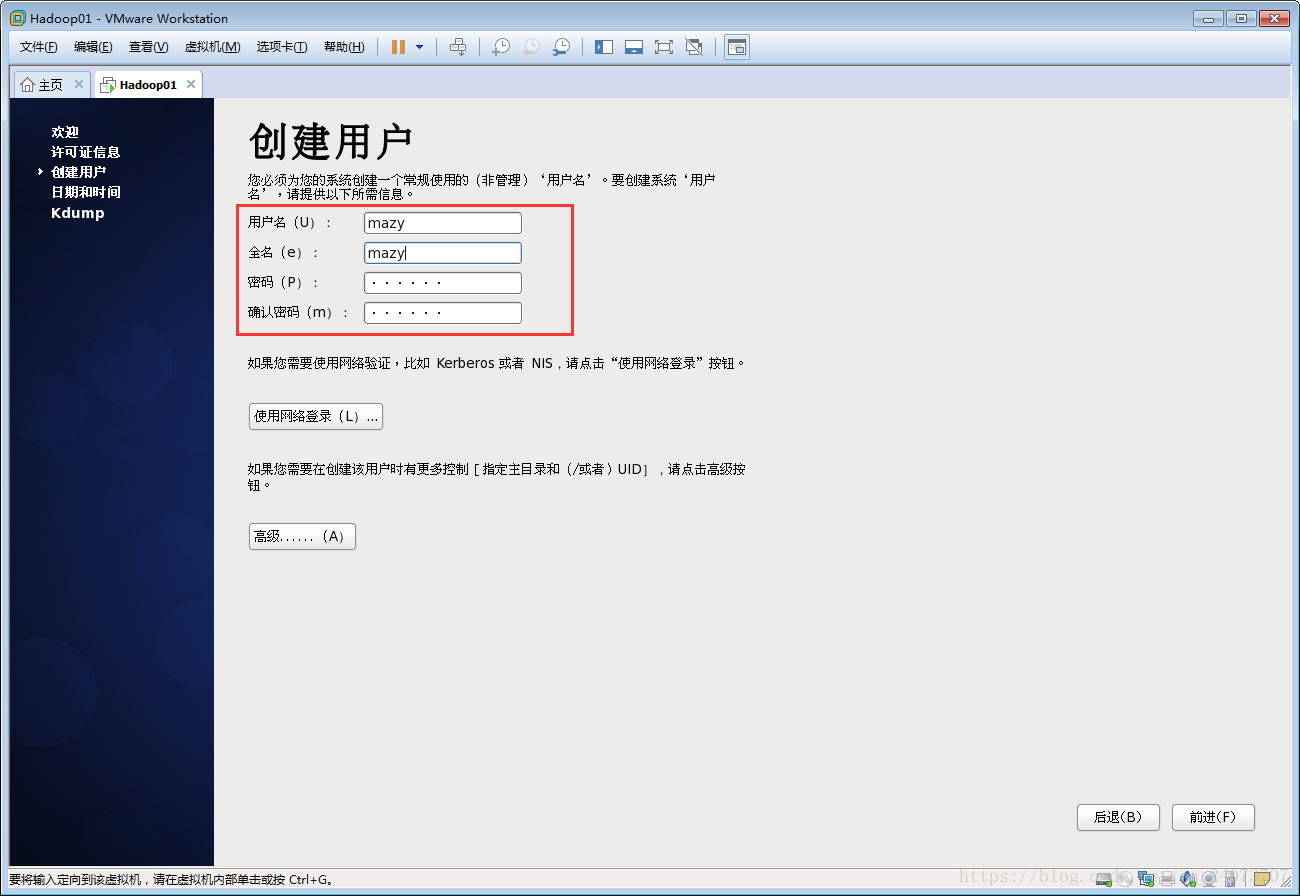
Task: Click the USB device status bar icon
Action: [x=1230, y=879]
